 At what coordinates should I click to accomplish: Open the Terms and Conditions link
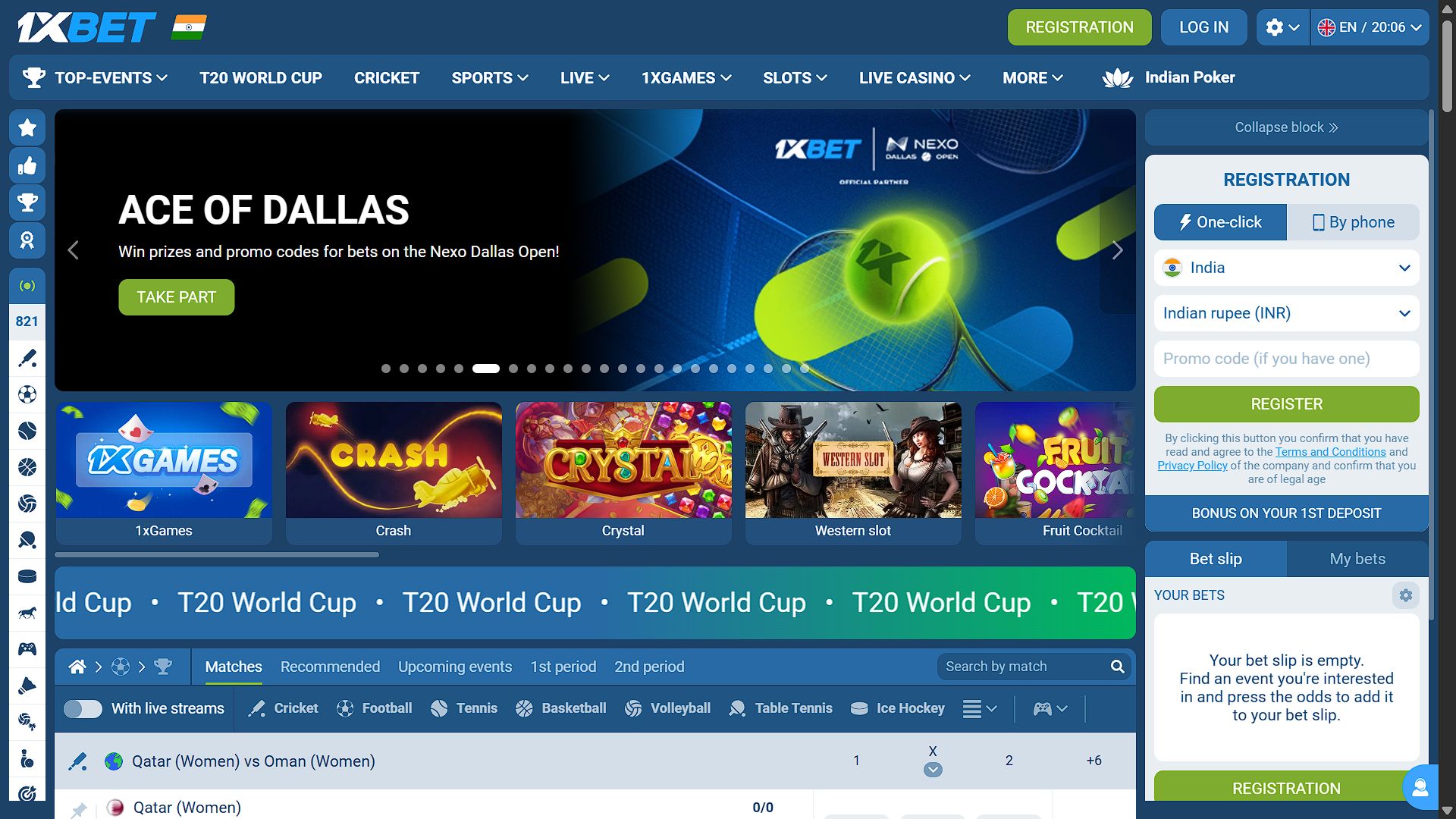(x=1330, y=452)
